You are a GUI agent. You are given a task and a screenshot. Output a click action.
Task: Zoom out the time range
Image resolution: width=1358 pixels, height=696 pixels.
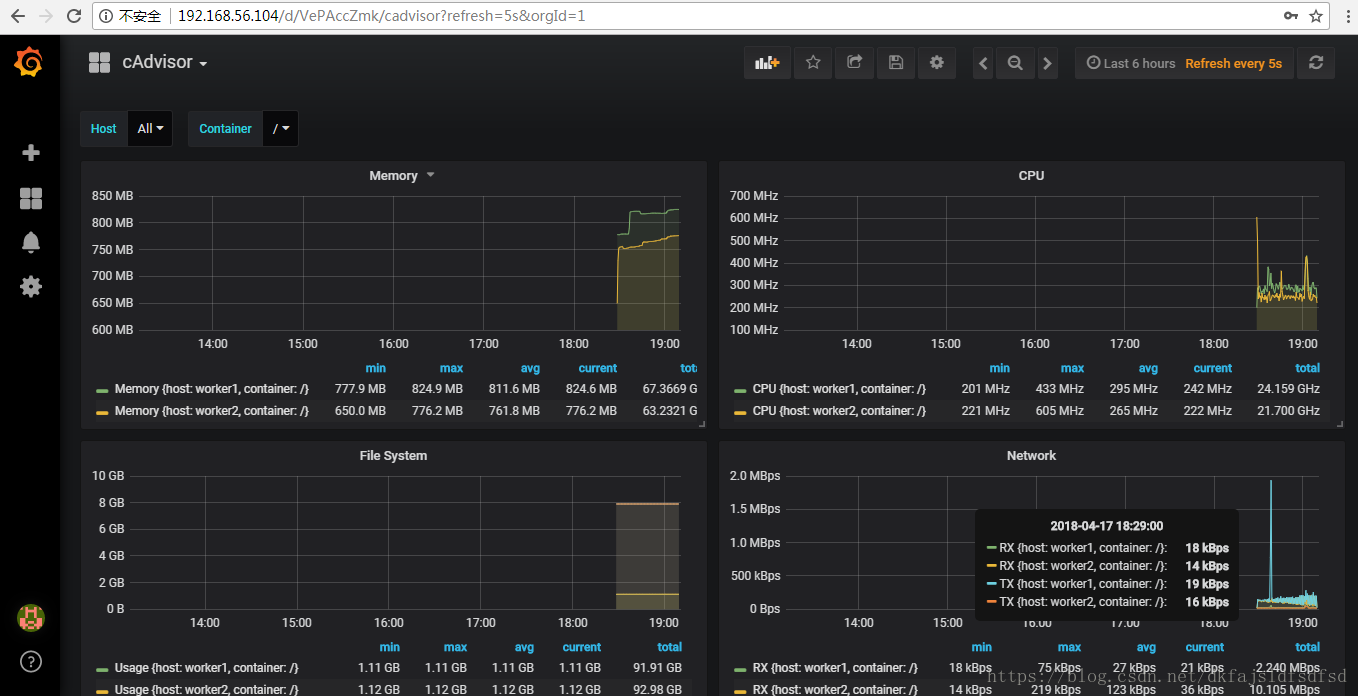click(x=1015, y=63)
